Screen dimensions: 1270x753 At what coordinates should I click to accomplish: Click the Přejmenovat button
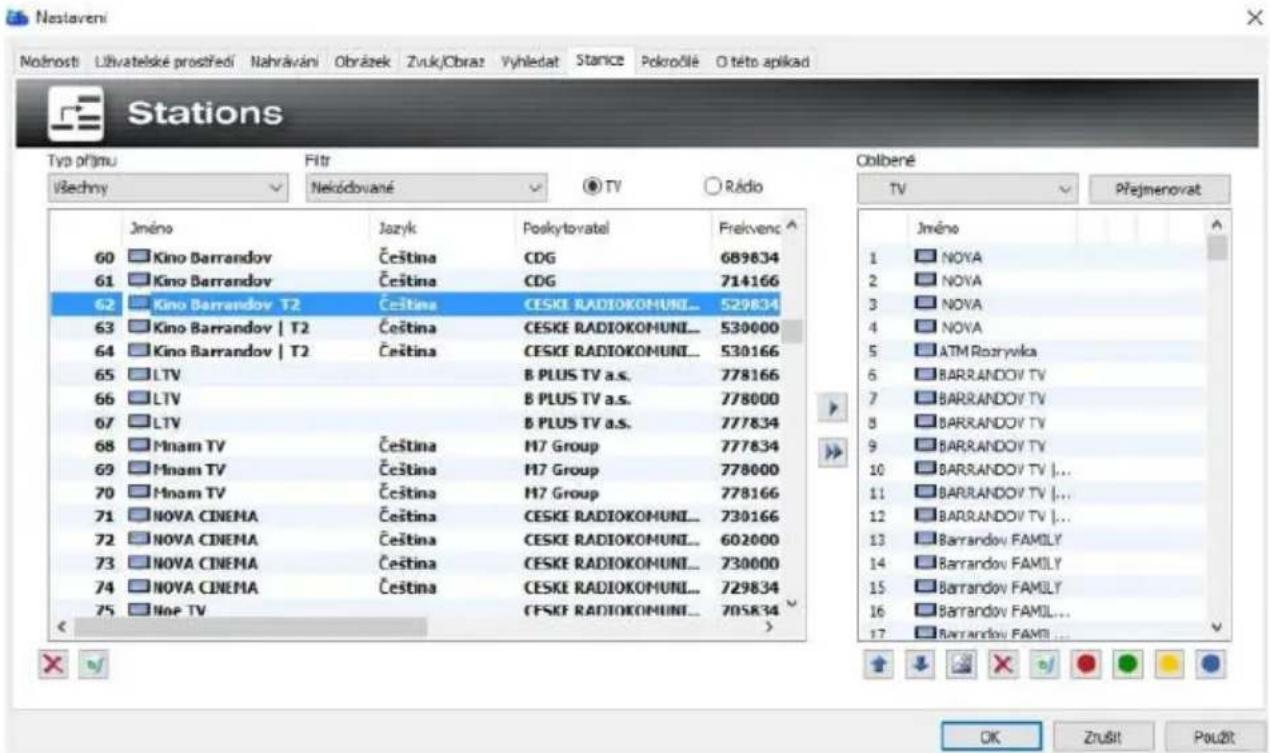1159,188
